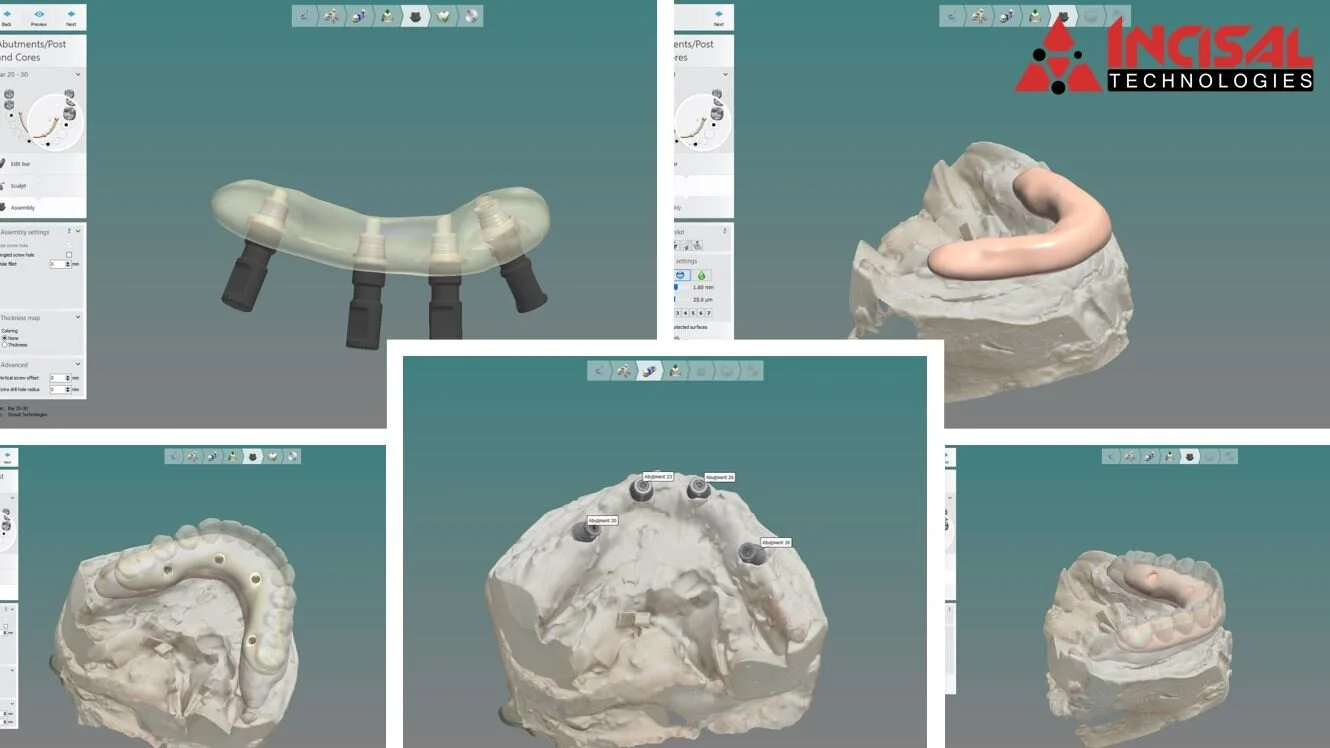This screenshot has height=748, width=1330.
Task: Click active third workflow step, center screenshot
Action: point(650,370)
